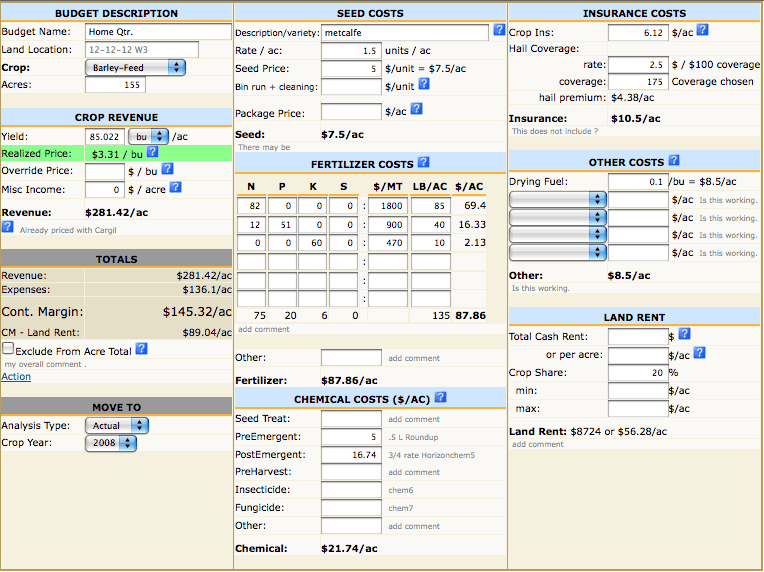Image resolution: width=764 pixels, height=572 pixels.
Task: Open Other Costs help icon
Action: [x=674, y=160]
